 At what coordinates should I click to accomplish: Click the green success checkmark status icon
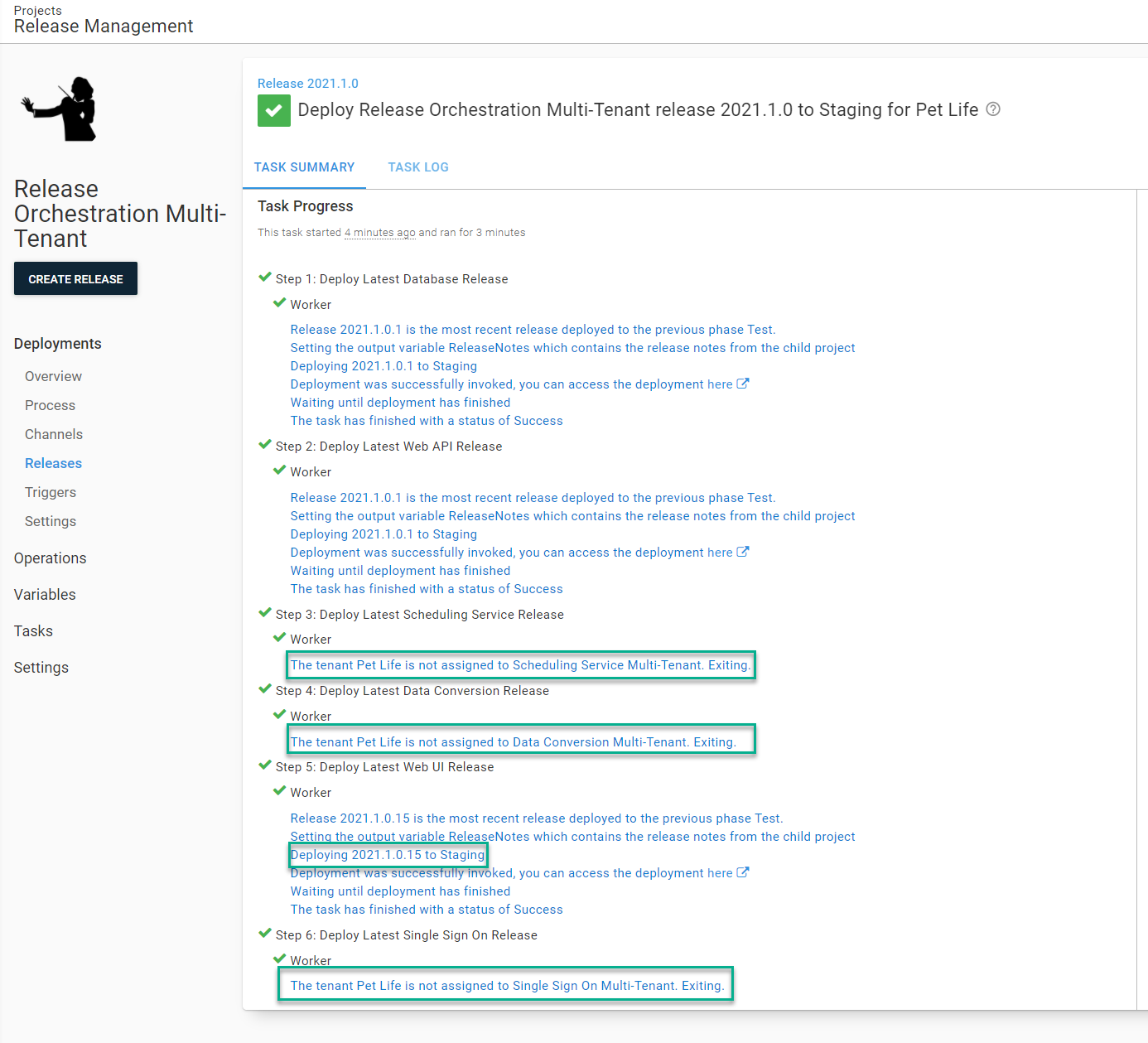pyautogui.click(x=274, y=110)
